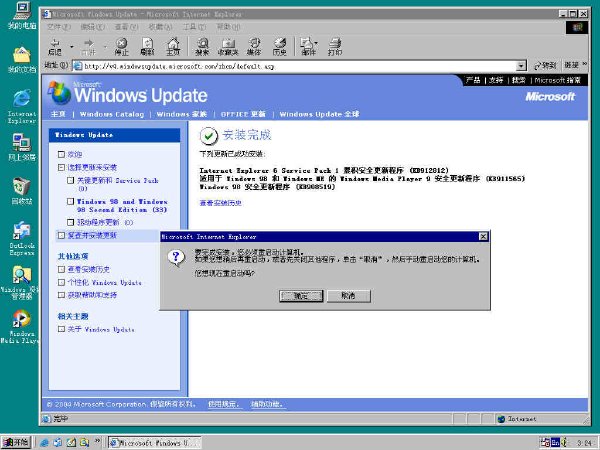
Task: Click 确定 (OK) to restart now
Action: (301, 295)
